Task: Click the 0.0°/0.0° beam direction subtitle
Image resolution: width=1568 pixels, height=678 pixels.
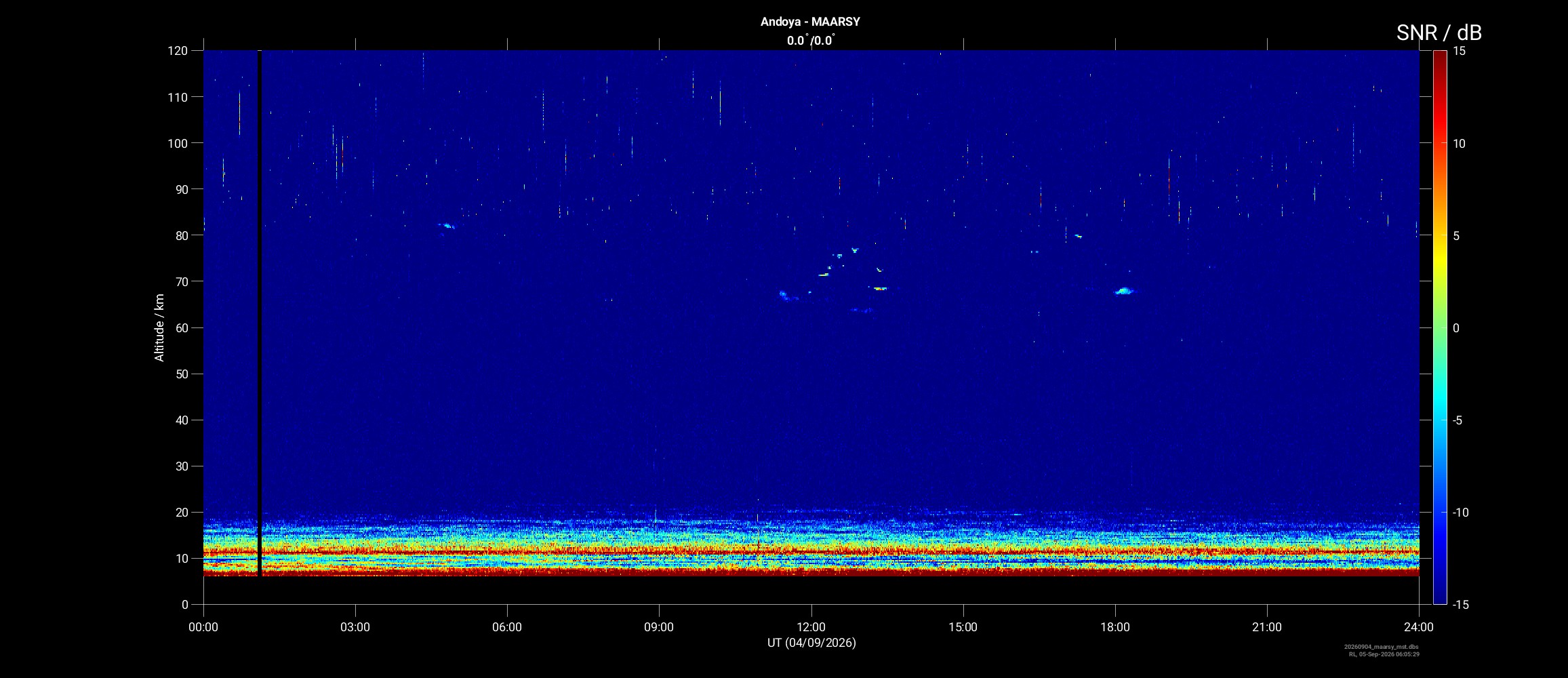Action: pyautogui.click(x=811, y=41)
